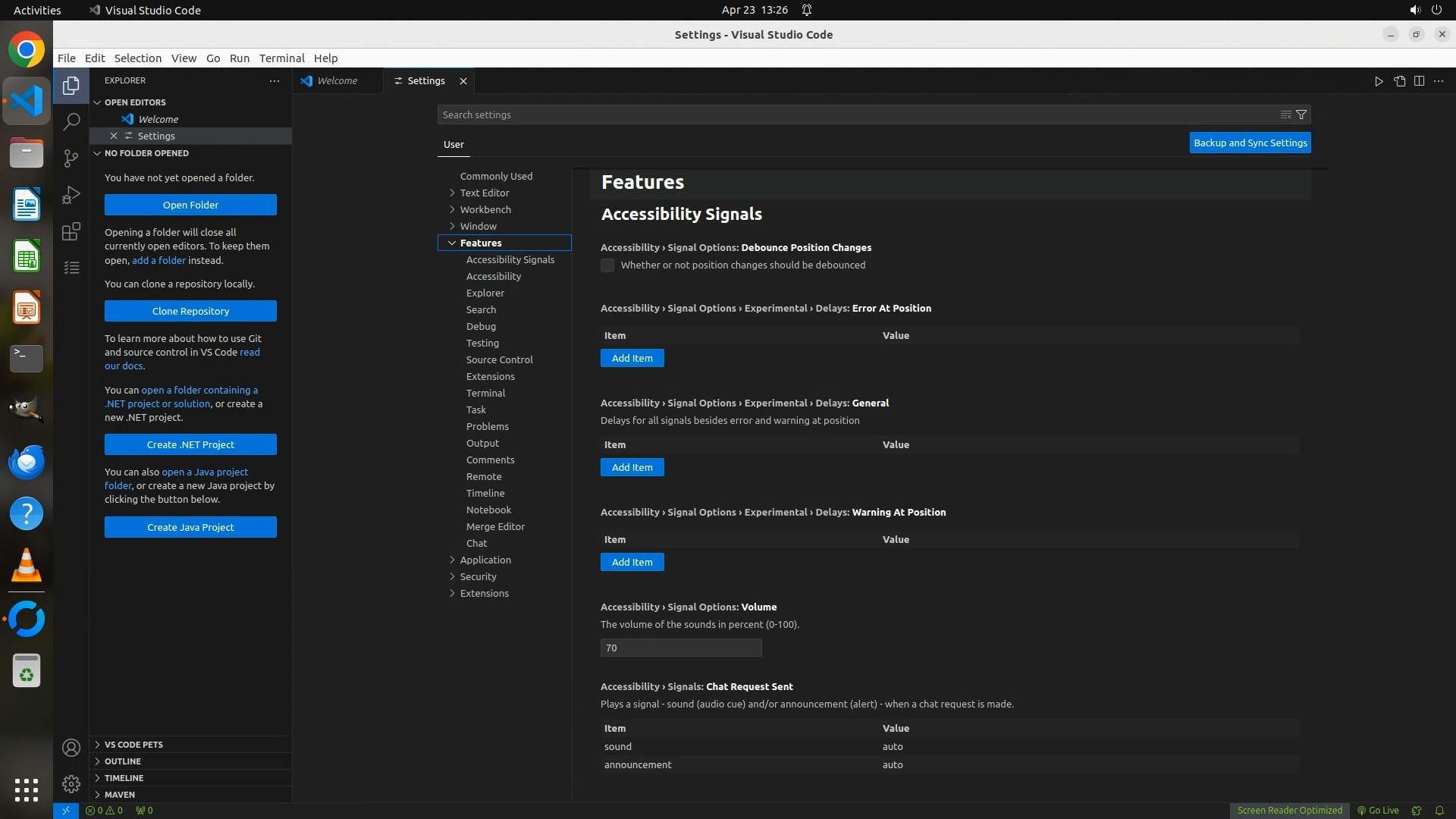Viewport: 1456px width, 819px height.
Task: Click the filter settings funnel icon
Action: point(1301,115)
